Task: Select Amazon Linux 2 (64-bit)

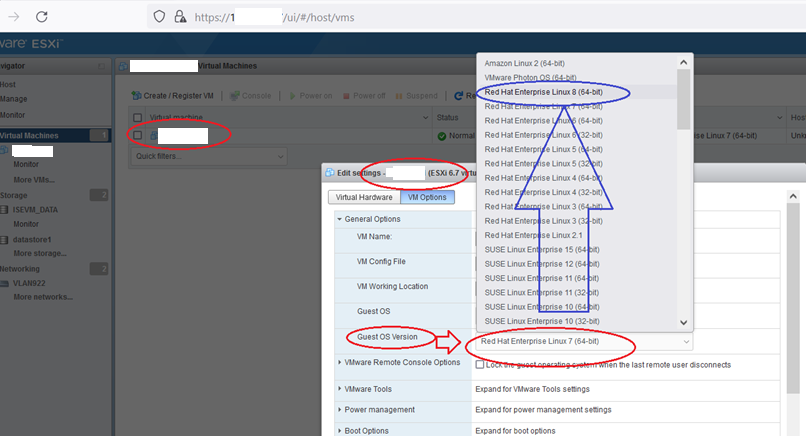Action: (524, 63)
